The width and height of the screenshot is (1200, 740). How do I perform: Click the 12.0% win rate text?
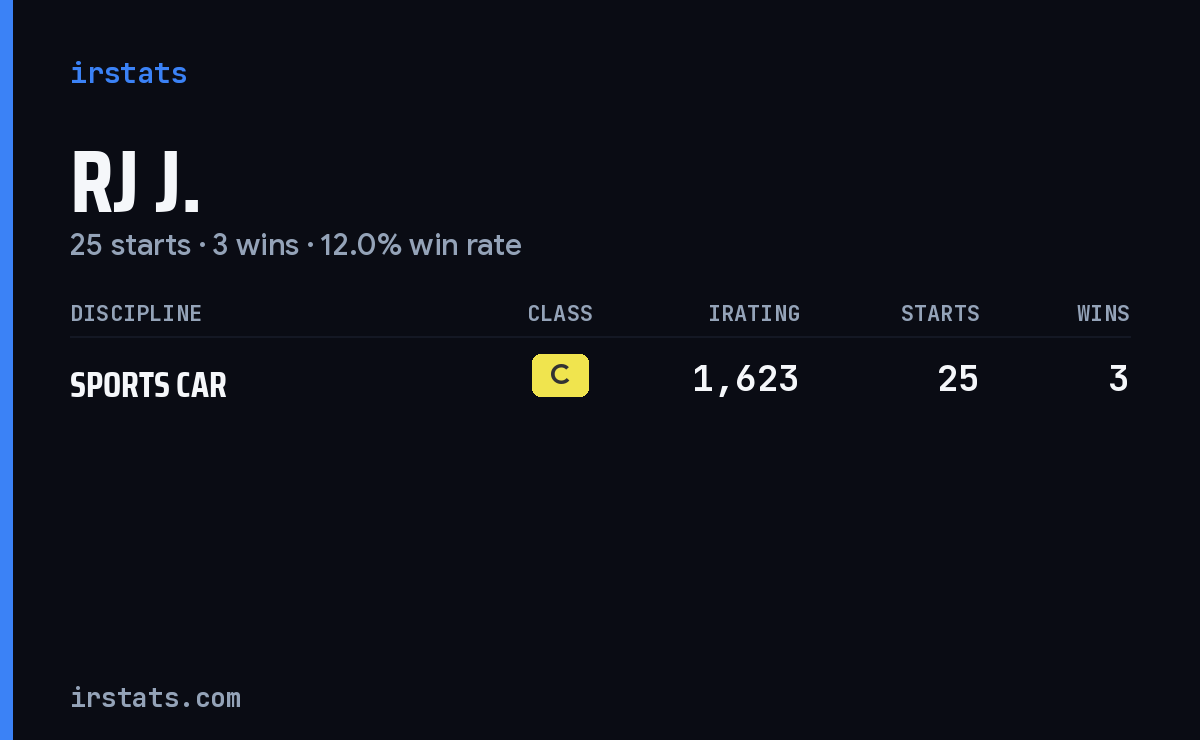(x=420, y=245)
